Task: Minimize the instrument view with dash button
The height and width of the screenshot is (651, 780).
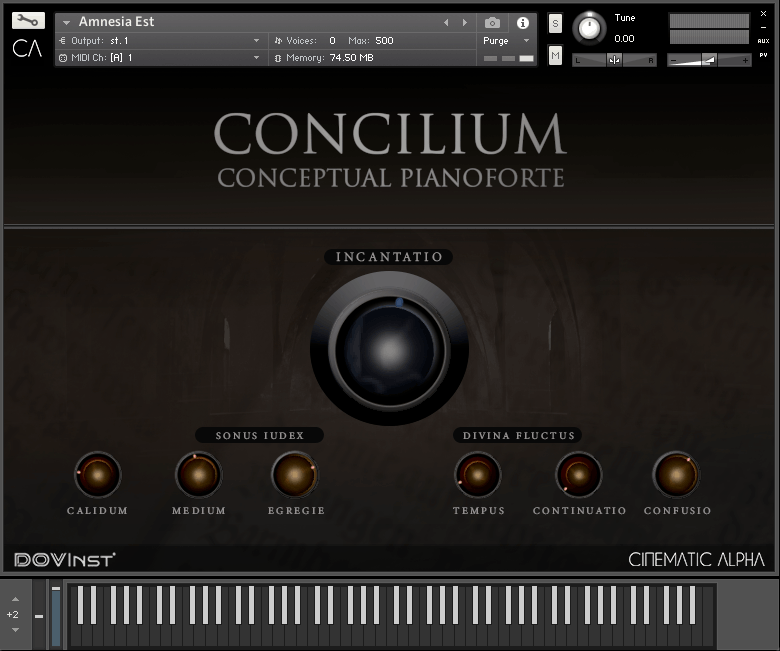Action: coord(763,28)
